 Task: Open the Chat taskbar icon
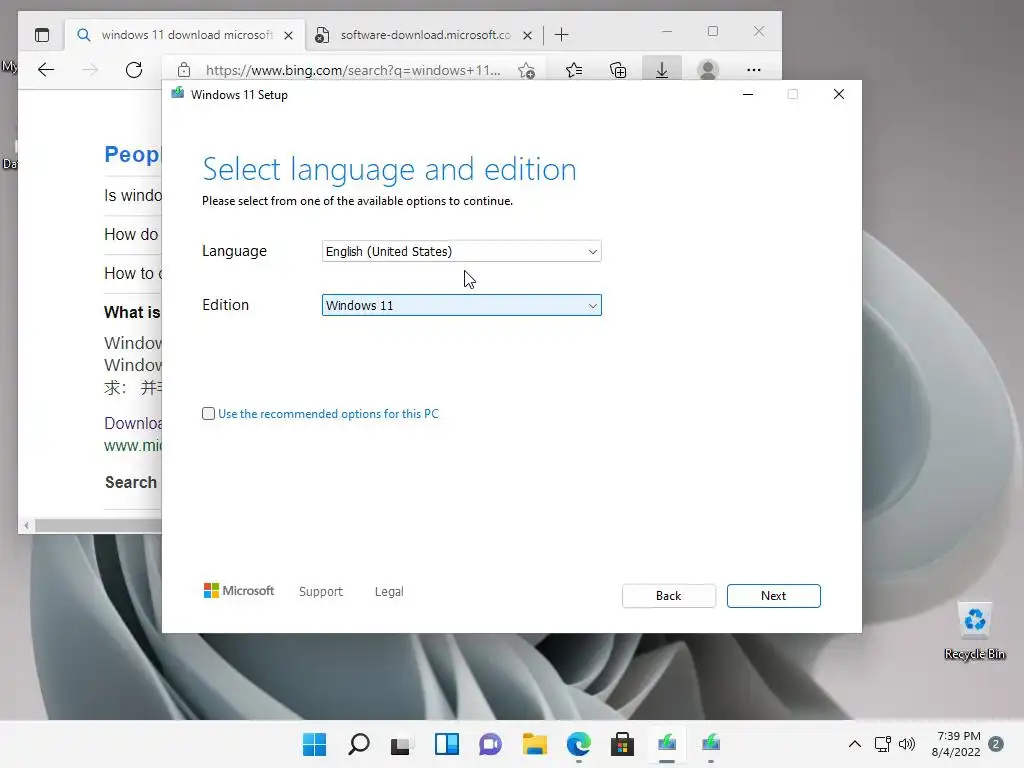[490, 744]
